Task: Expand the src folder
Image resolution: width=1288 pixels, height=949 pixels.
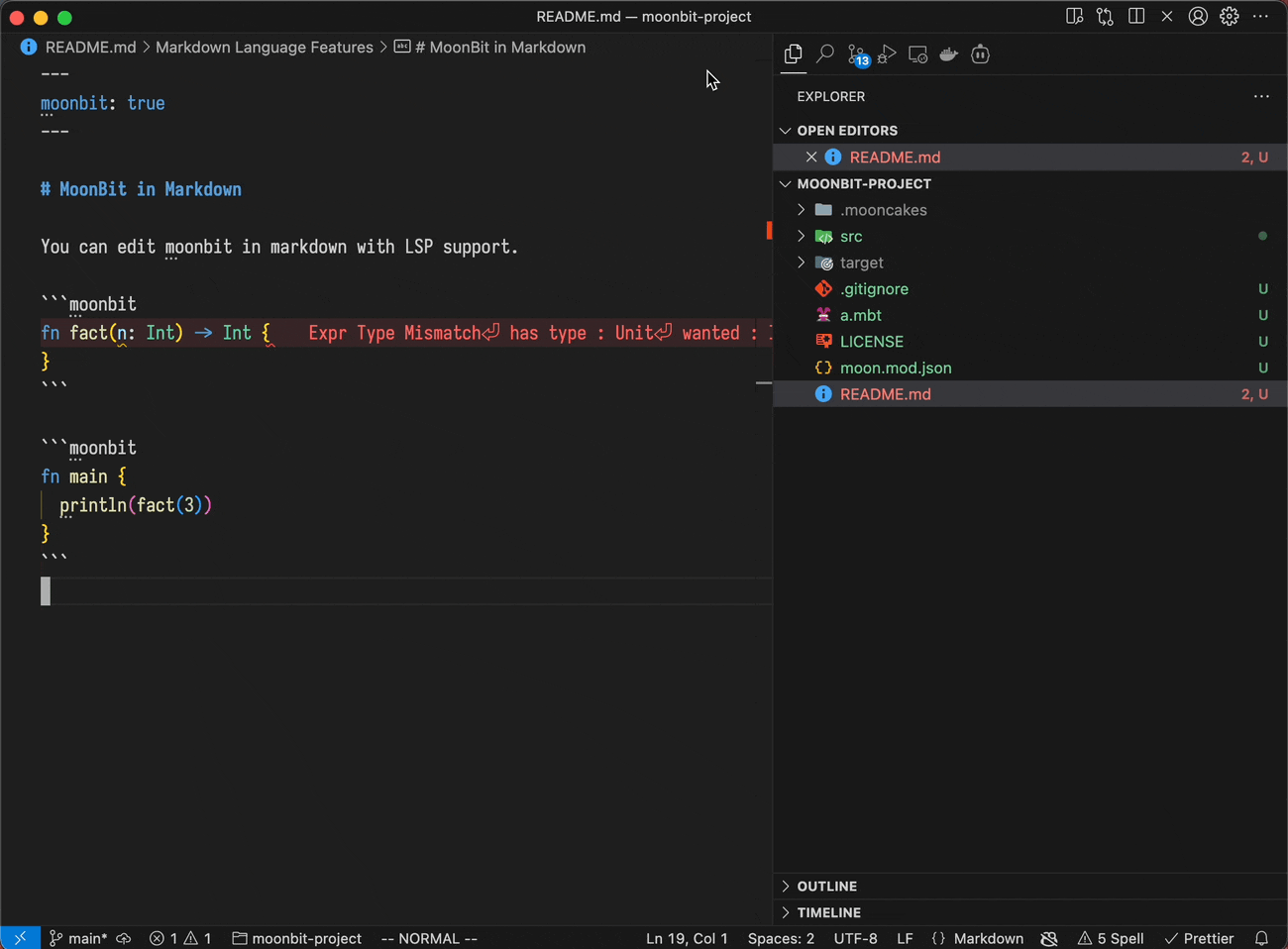Action: (x=850, y=237)
